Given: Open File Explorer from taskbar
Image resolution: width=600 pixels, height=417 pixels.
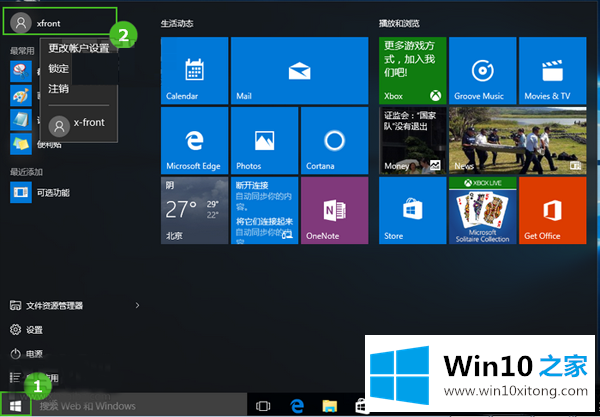Looking at the screenshot, I should pyautogui.click(x=330, y=406).
